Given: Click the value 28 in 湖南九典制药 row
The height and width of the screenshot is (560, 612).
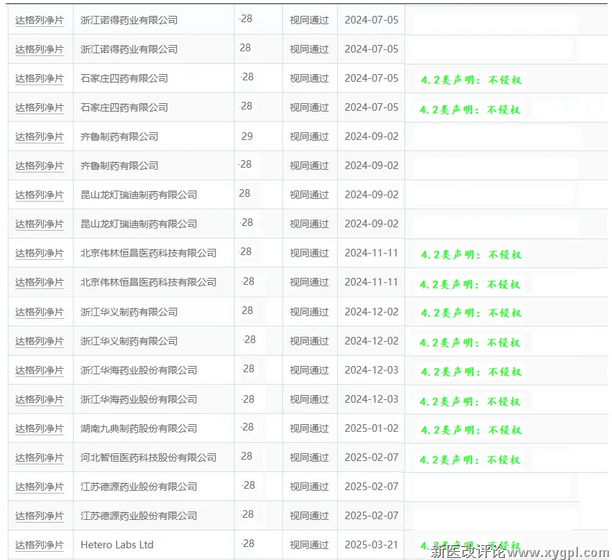Looking at the screenshot, I should tap(247, 427).
